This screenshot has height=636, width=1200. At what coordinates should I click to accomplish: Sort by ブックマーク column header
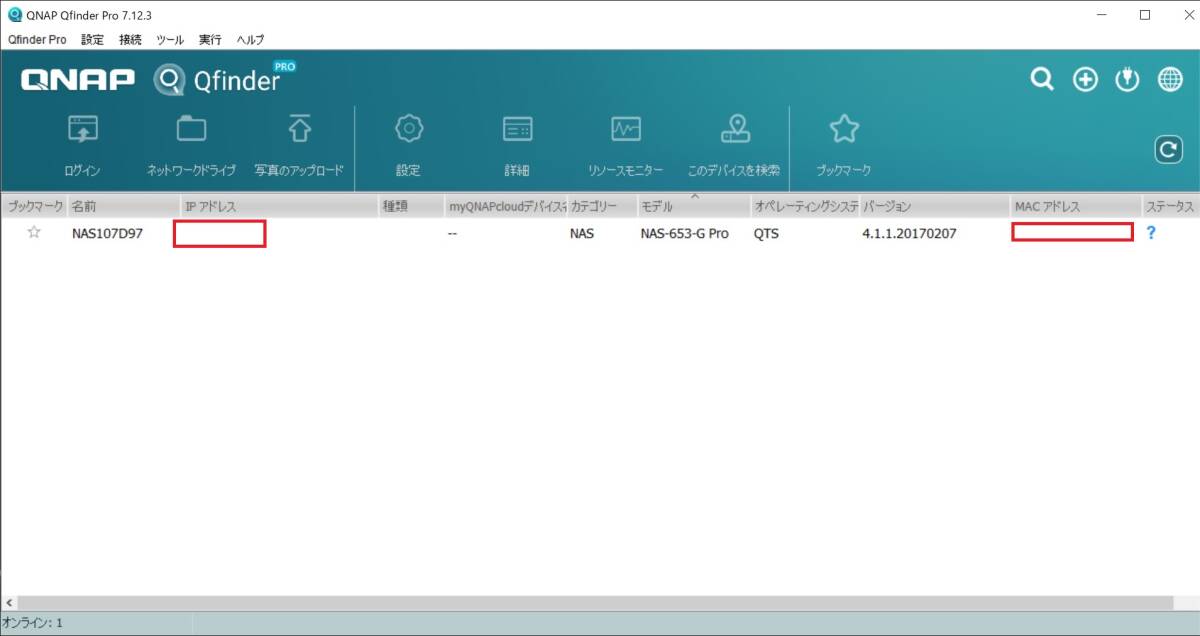(x=33, y=206)
